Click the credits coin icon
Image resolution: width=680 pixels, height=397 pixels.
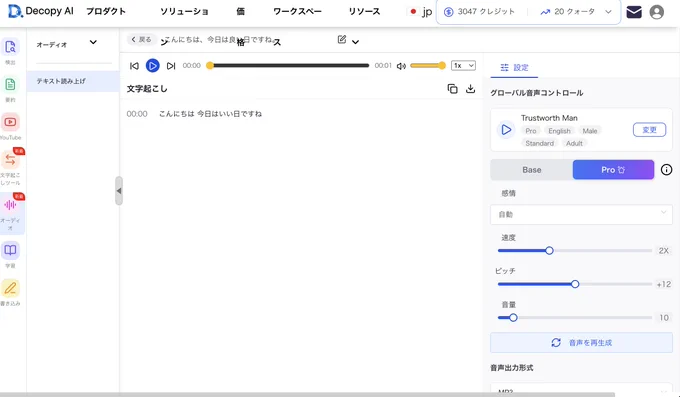click(x=449, y=12)
